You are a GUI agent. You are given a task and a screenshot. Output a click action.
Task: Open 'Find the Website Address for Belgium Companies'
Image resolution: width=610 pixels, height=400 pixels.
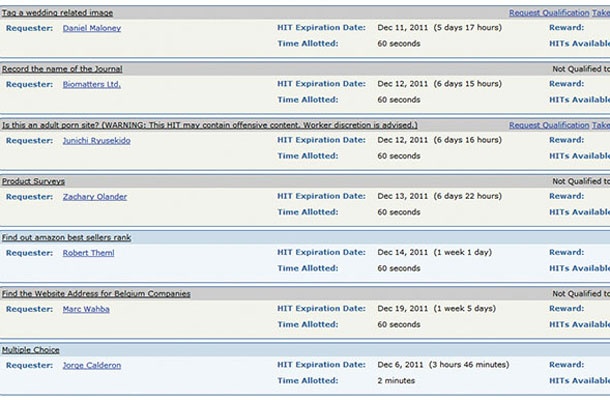coord(96,293)
